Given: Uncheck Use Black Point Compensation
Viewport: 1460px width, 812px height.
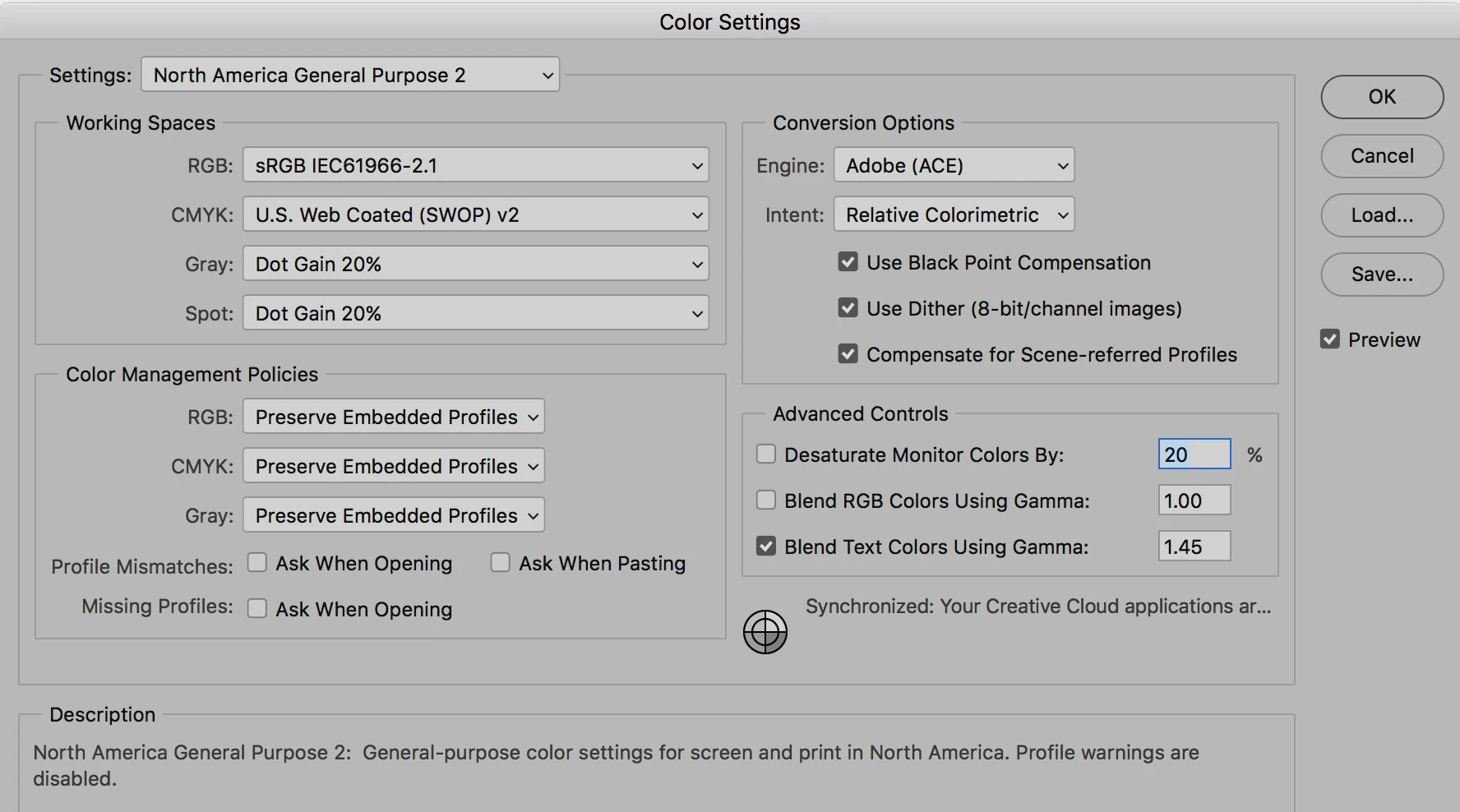Looking at the screenshot, I should 848,262.
